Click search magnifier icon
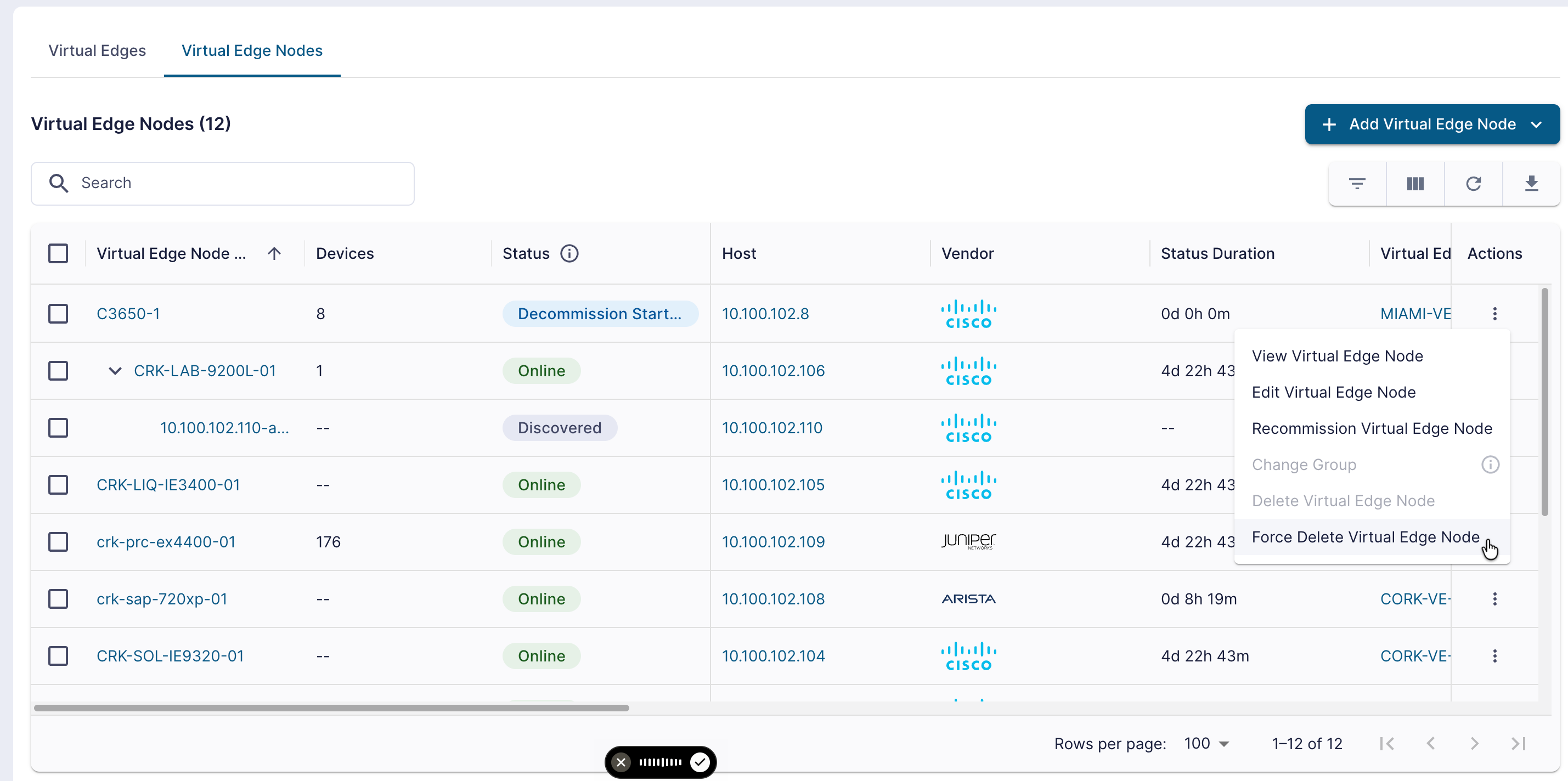 (x=59, y=183)
